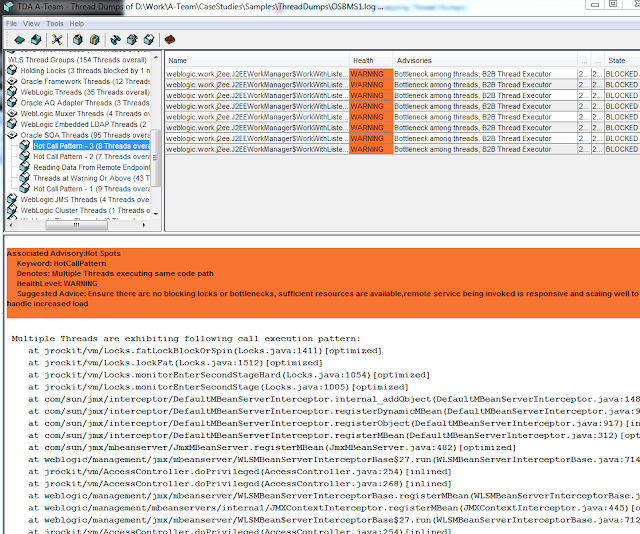This screenshot has height=534, width=640.
Task: Click the Hot Call Pattern - 2 icon
Action: [25, 156]
